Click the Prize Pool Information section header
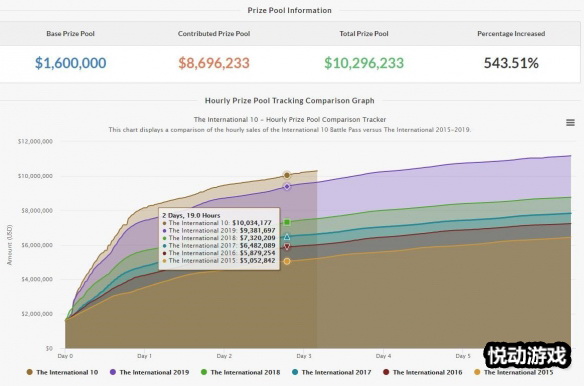 click(x=289, y=10)
